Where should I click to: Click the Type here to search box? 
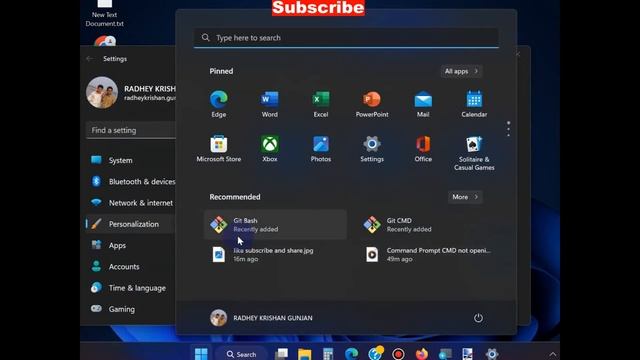click(x=346, y=38)
